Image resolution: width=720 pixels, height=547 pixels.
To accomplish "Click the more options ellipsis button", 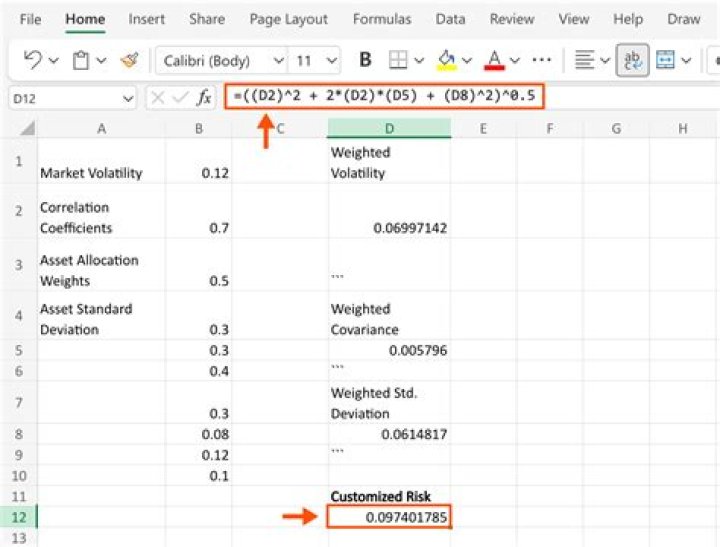I will click(x=541, y=61).
